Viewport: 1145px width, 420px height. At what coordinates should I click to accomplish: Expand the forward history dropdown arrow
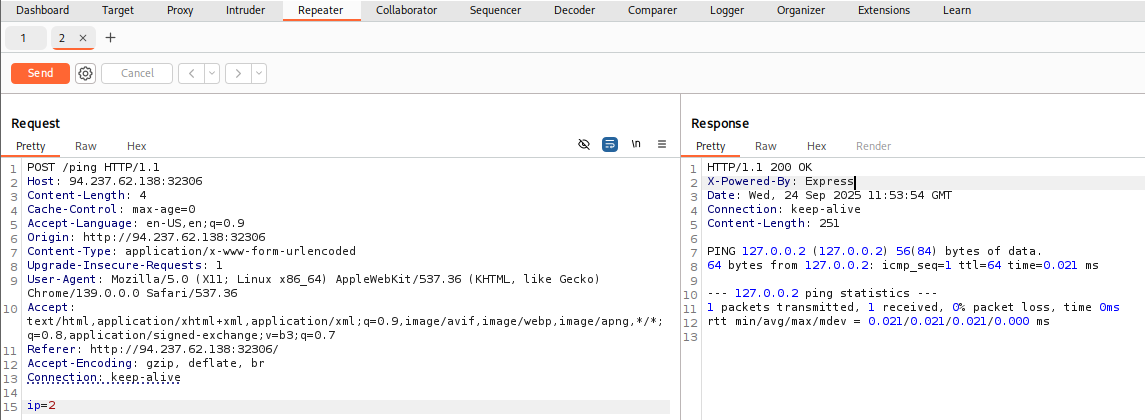click(259, 73)
